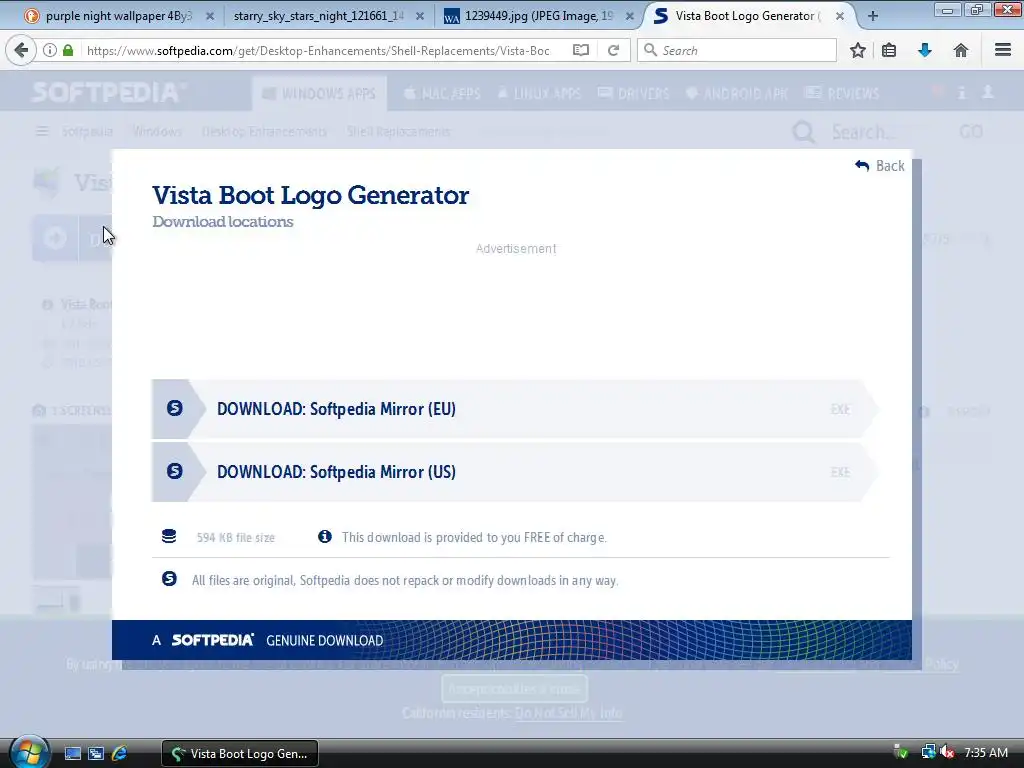Viewport: 1024px width, 768px height.
Task: Open a new browser tab
Action: (872, 16)
